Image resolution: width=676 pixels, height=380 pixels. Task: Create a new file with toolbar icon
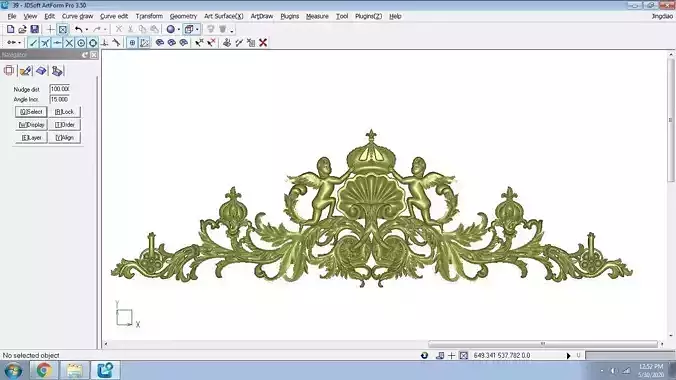coord(10,29)
